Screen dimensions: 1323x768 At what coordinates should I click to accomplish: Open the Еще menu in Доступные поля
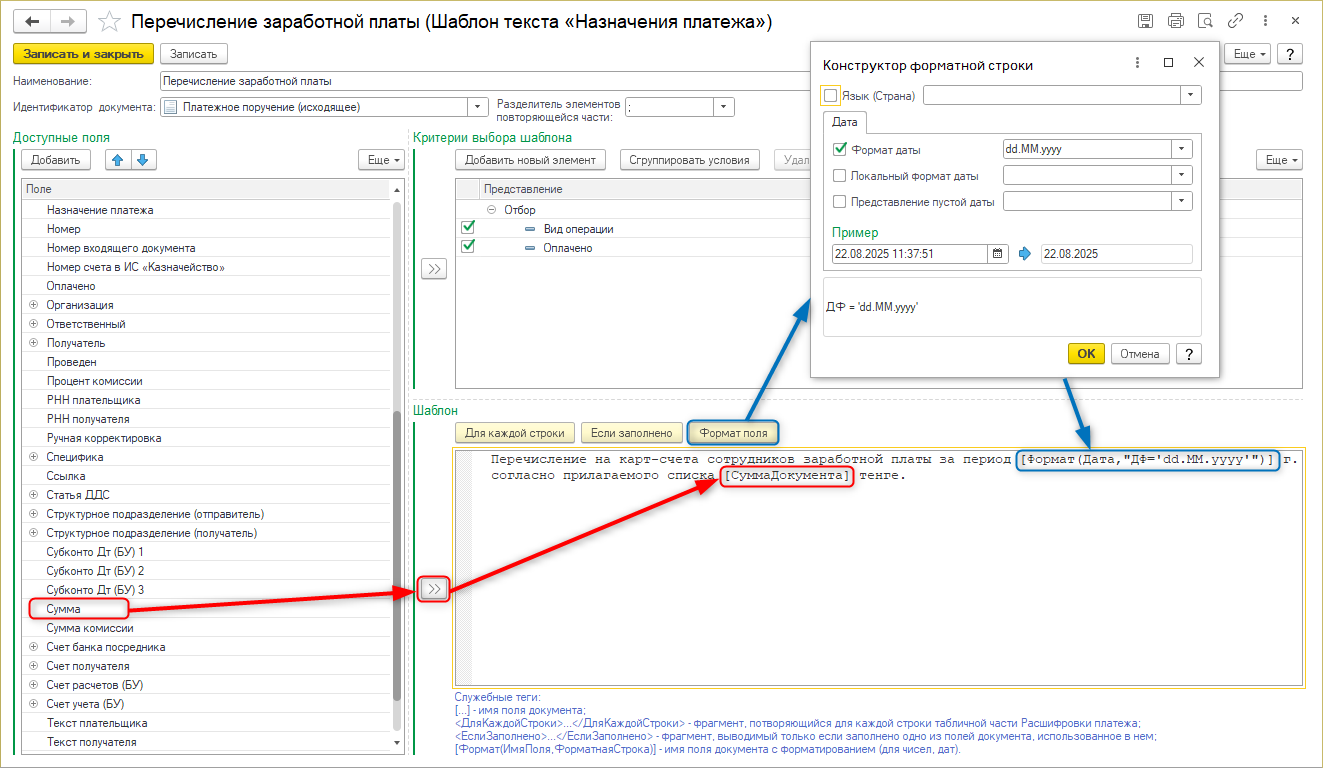[x=381, y=160]
